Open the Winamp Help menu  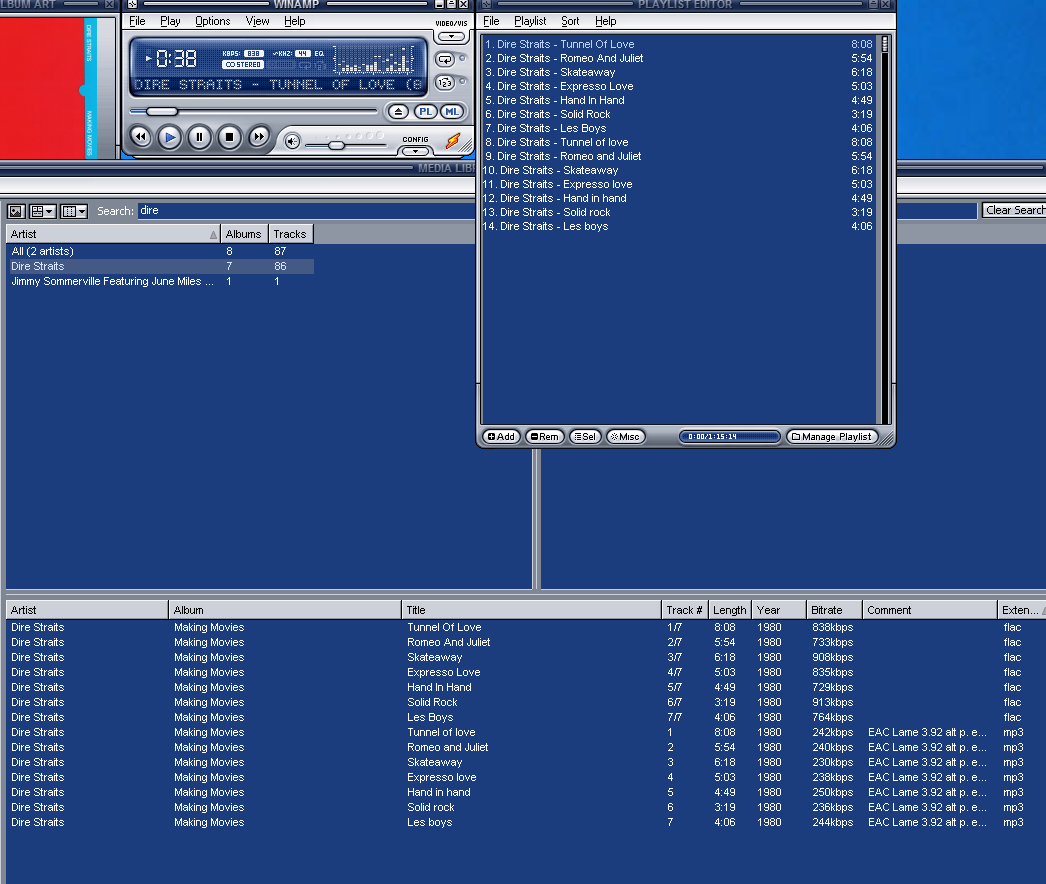pos(294,21)
